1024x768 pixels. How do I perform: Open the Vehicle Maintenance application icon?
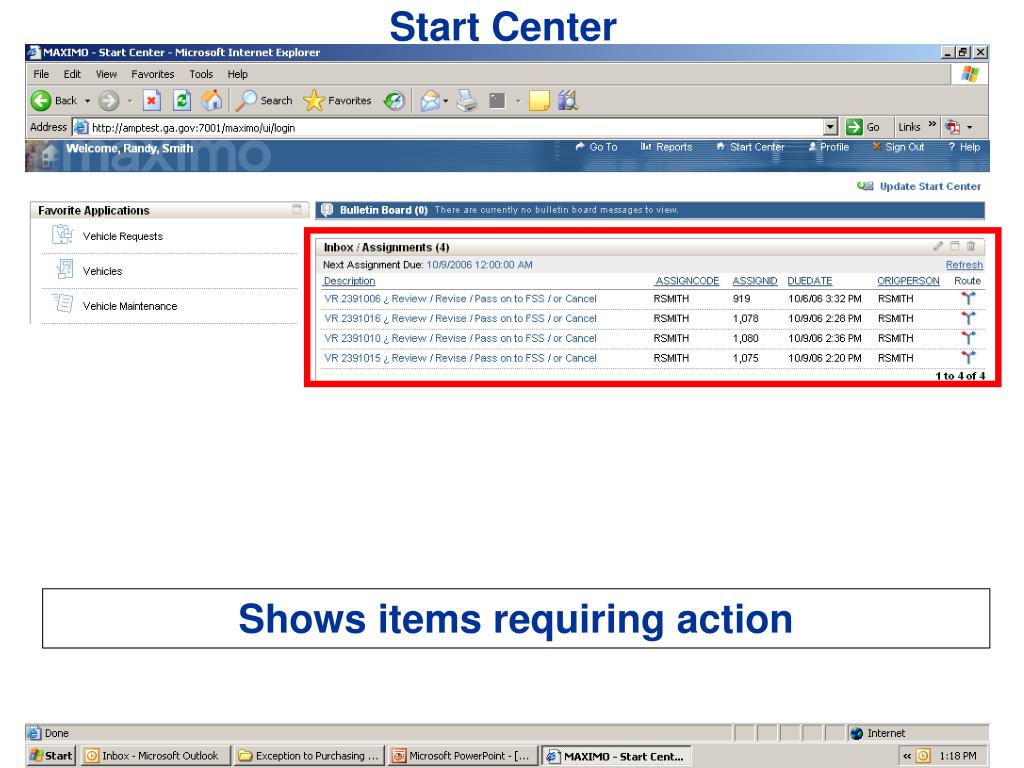(63, 304)
